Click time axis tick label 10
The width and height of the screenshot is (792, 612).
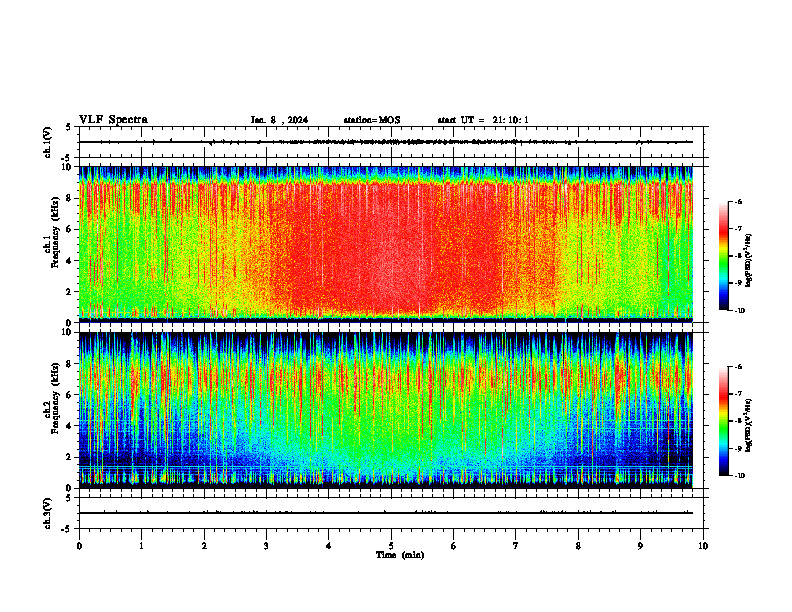tap(703, 546)
